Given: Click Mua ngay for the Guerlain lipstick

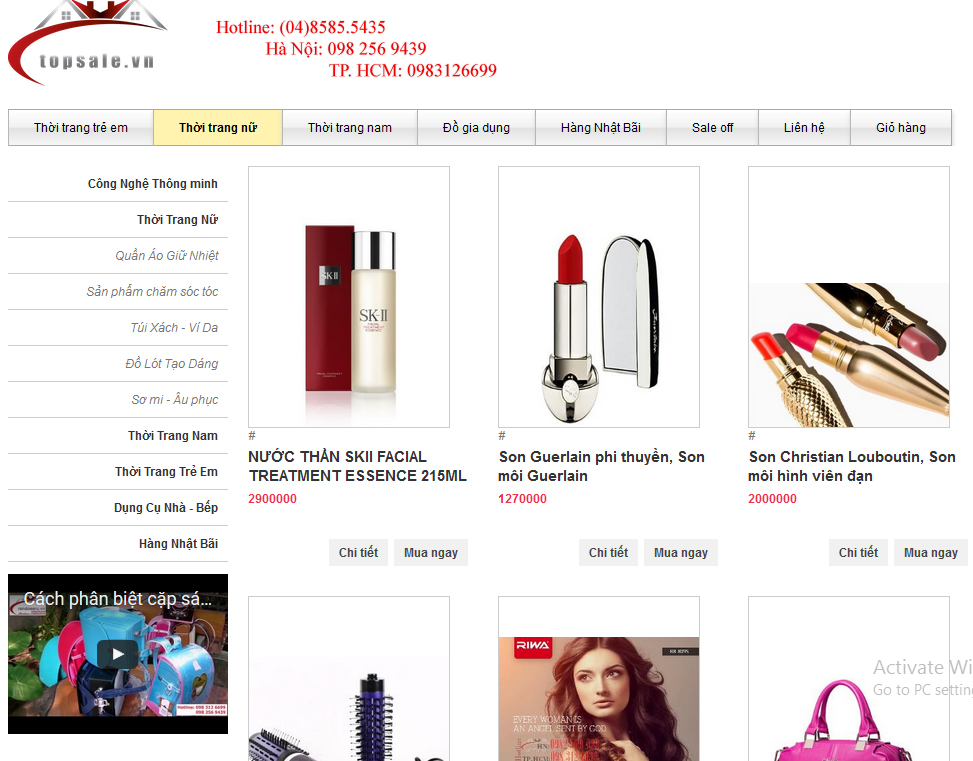Looking at the screenshot, I should pyautogui.click(x=680, y=553).
